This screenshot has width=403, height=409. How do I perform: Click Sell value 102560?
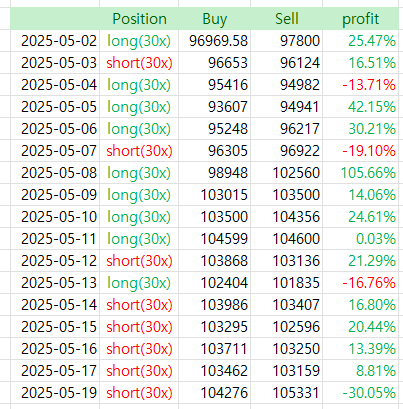[286, 173]
